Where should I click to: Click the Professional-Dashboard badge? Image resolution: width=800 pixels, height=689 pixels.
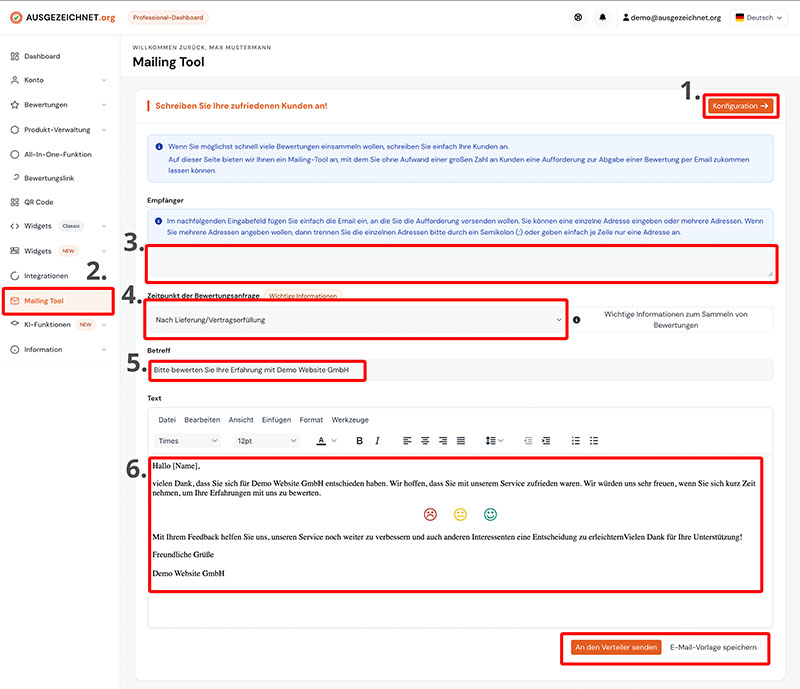coord(168,17)
